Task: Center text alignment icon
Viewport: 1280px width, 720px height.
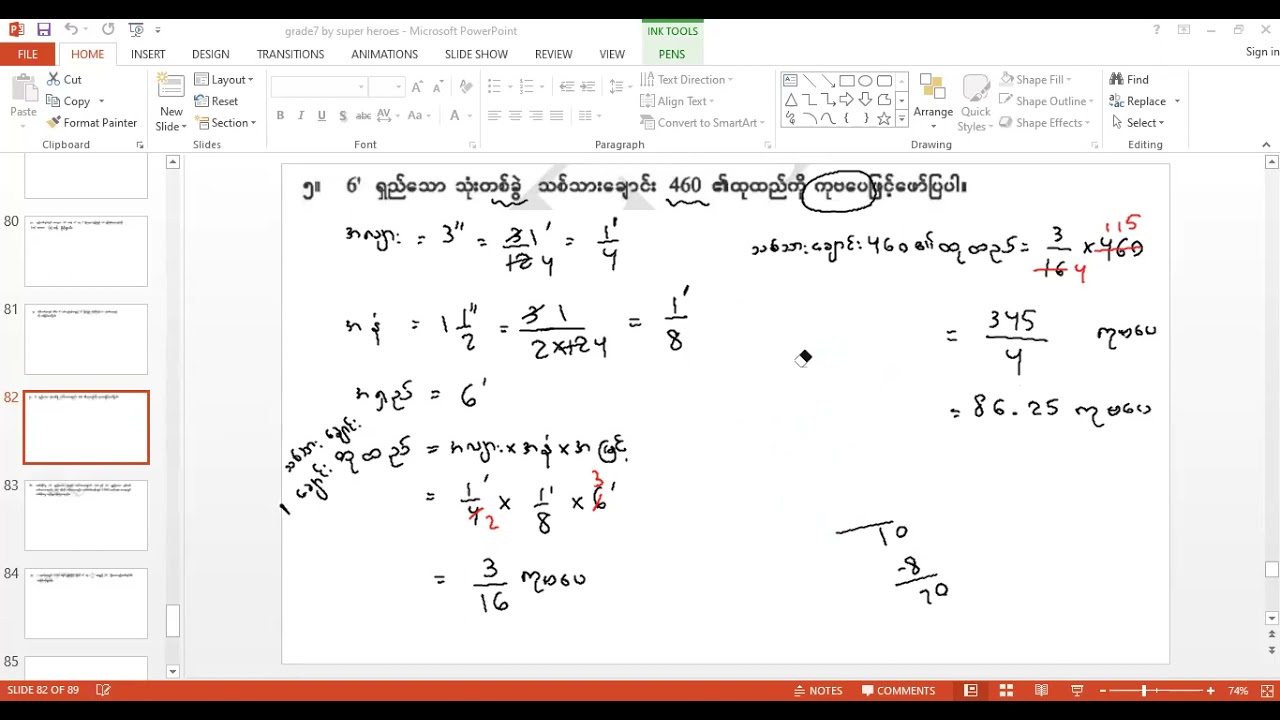Action: pyautogui.click(x=515, y=116)
